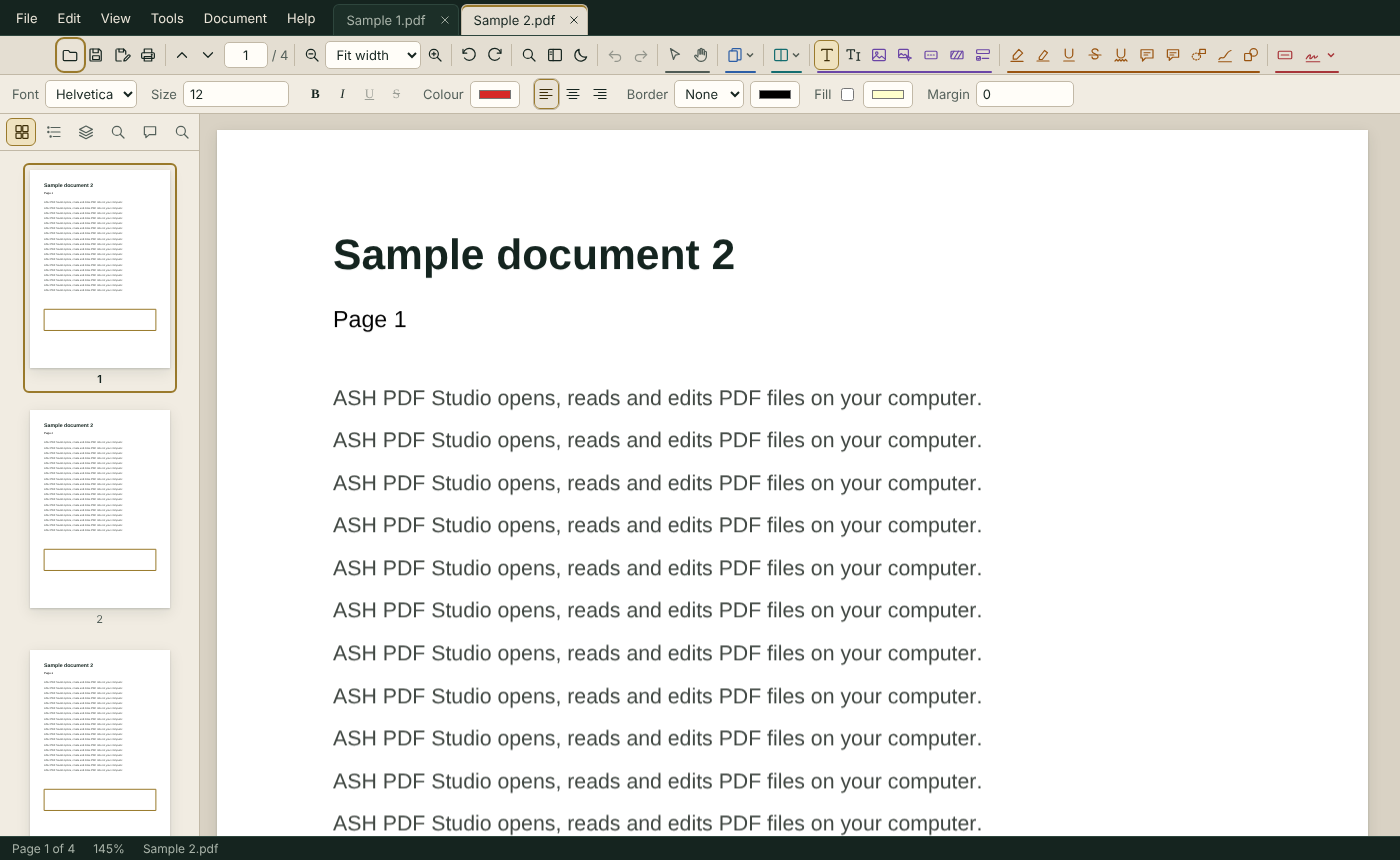
Task: Select the squiggly underline annotation tool
Action: (1121, 55)
